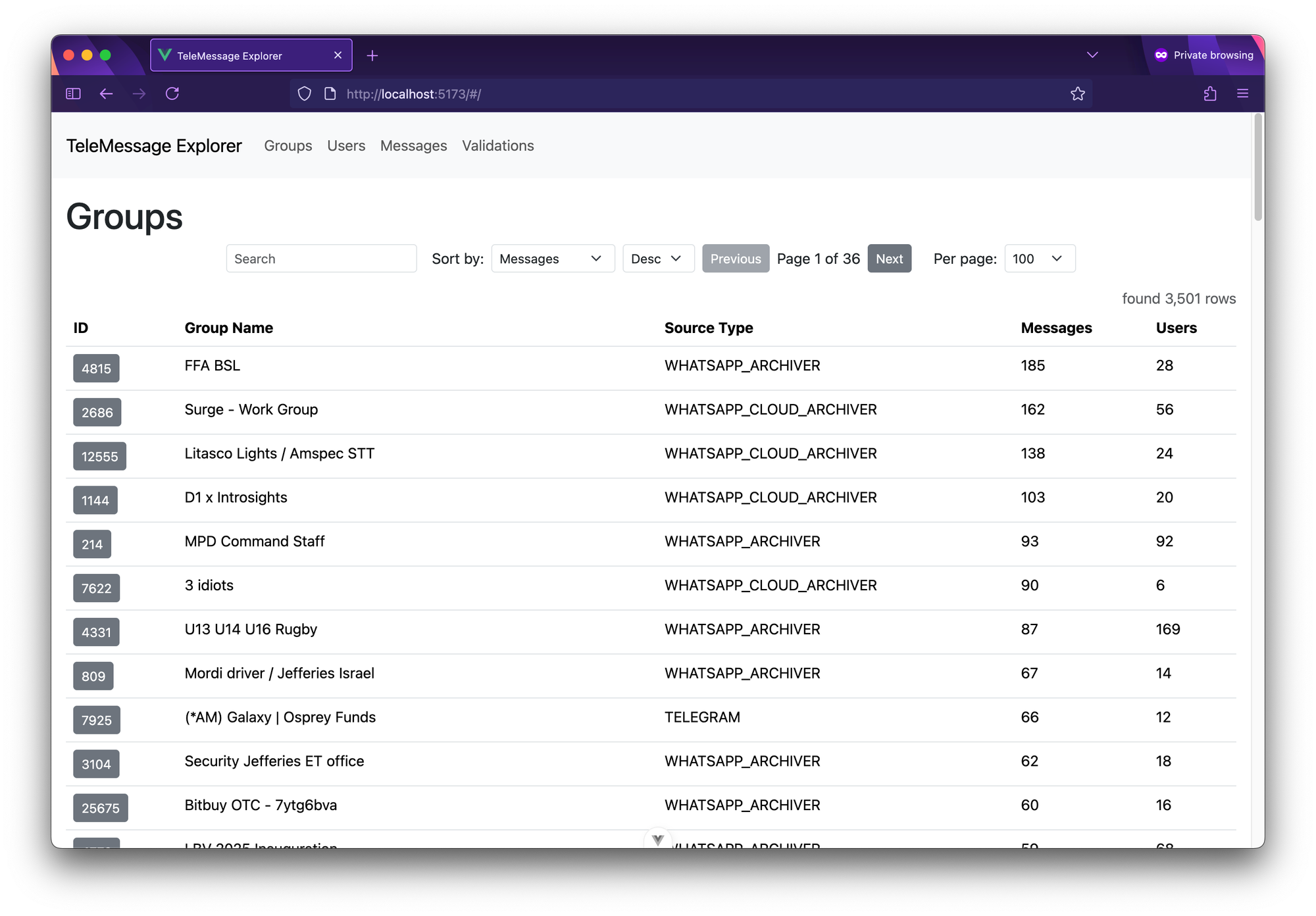Open the hamburger application menu
1316x916 pixels.
point(1242,93)
